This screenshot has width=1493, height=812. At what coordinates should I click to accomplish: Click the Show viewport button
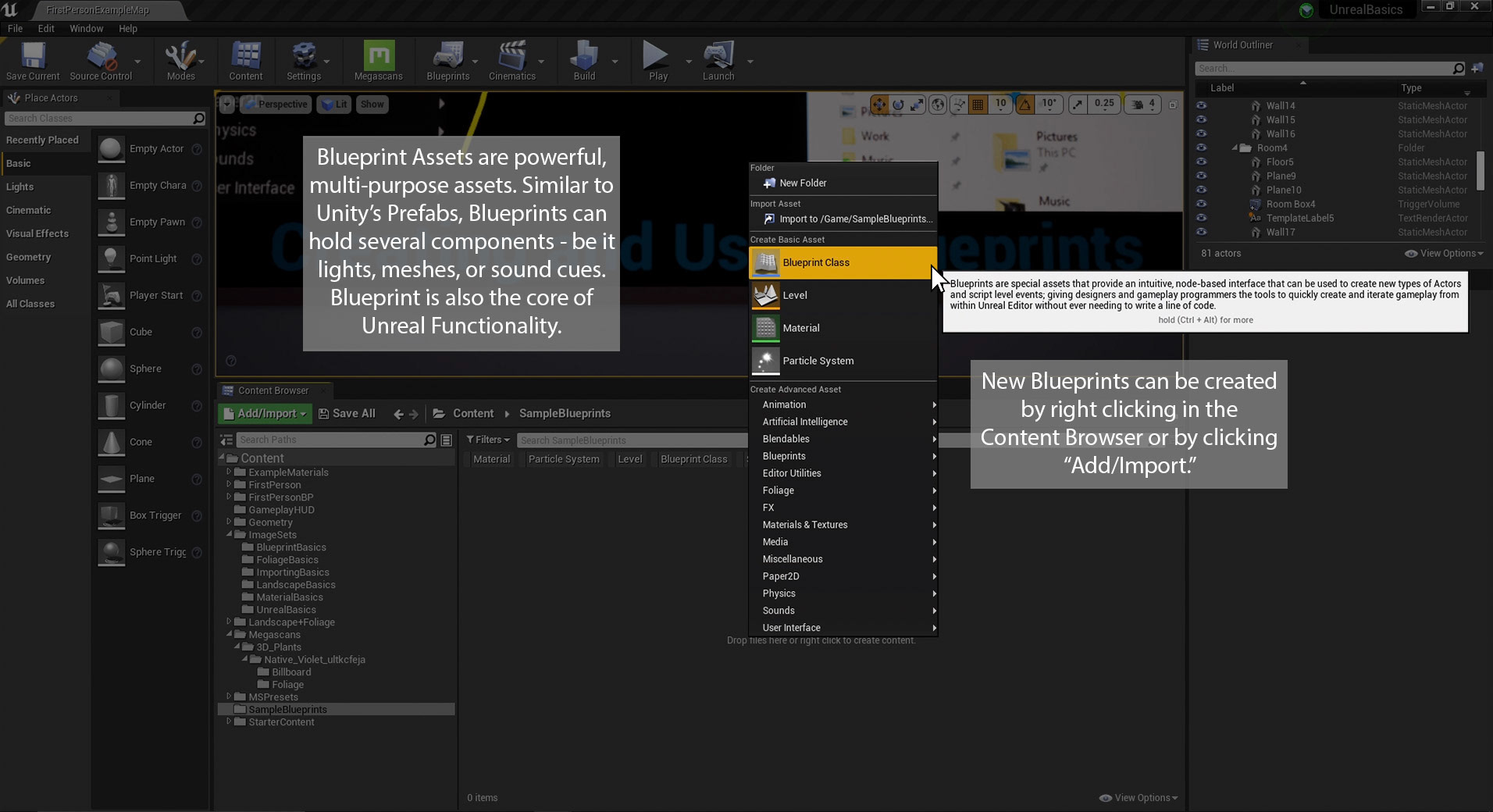372,104
